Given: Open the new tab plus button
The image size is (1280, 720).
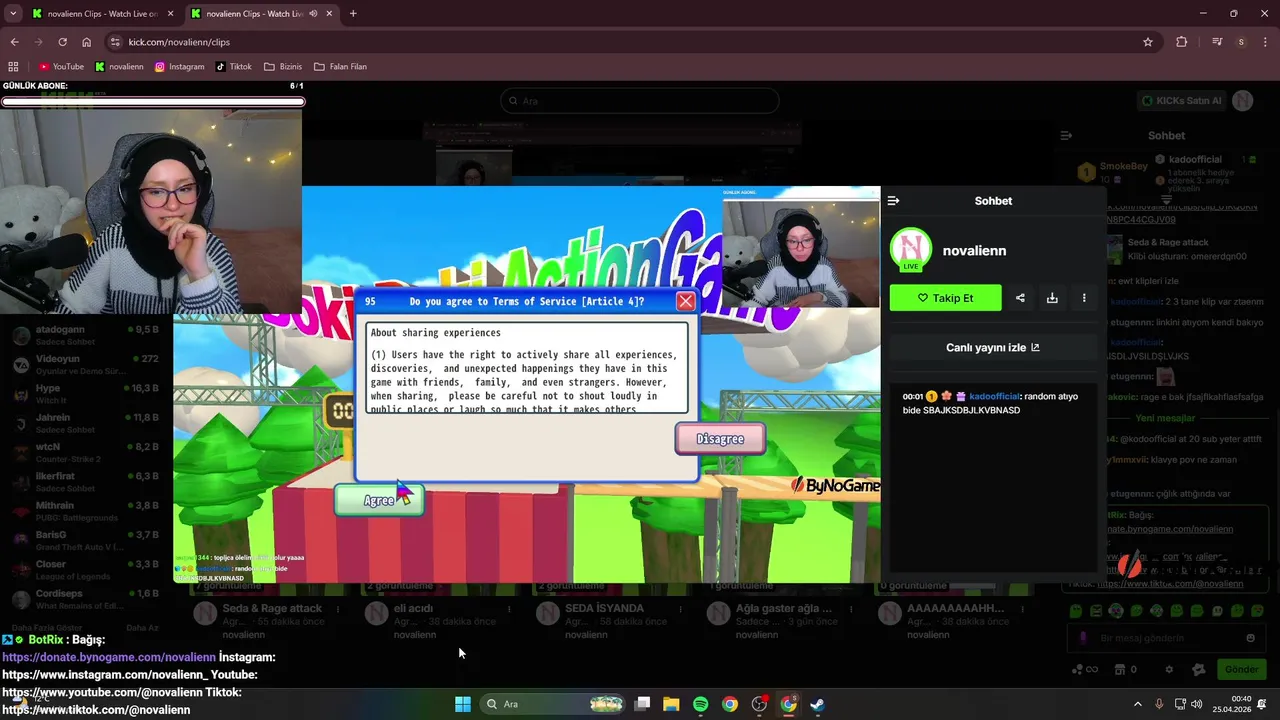Looking at the screenshot, I should tap(353, 14).
